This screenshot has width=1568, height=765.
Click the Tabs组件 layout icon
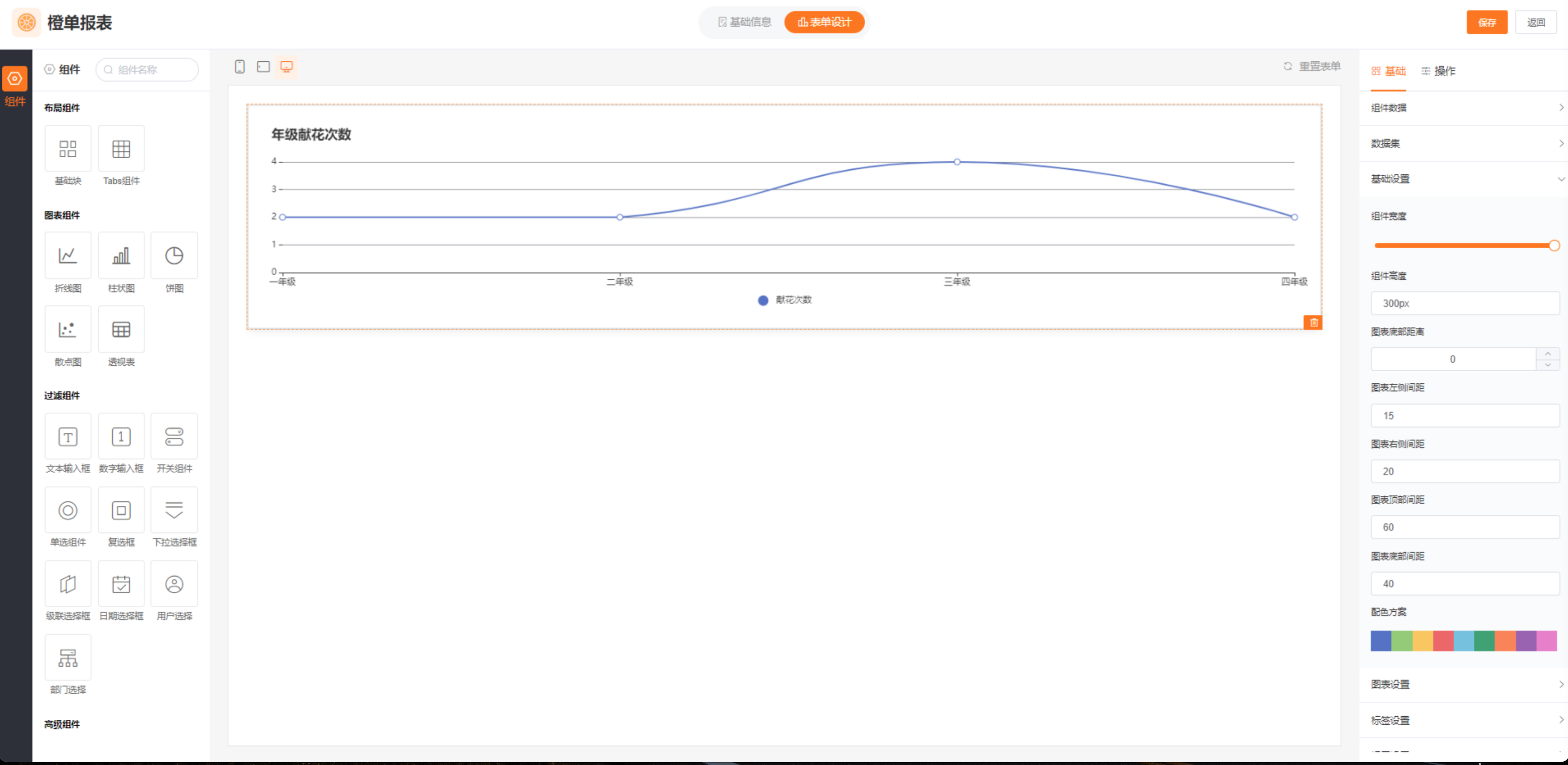(121, 149)
